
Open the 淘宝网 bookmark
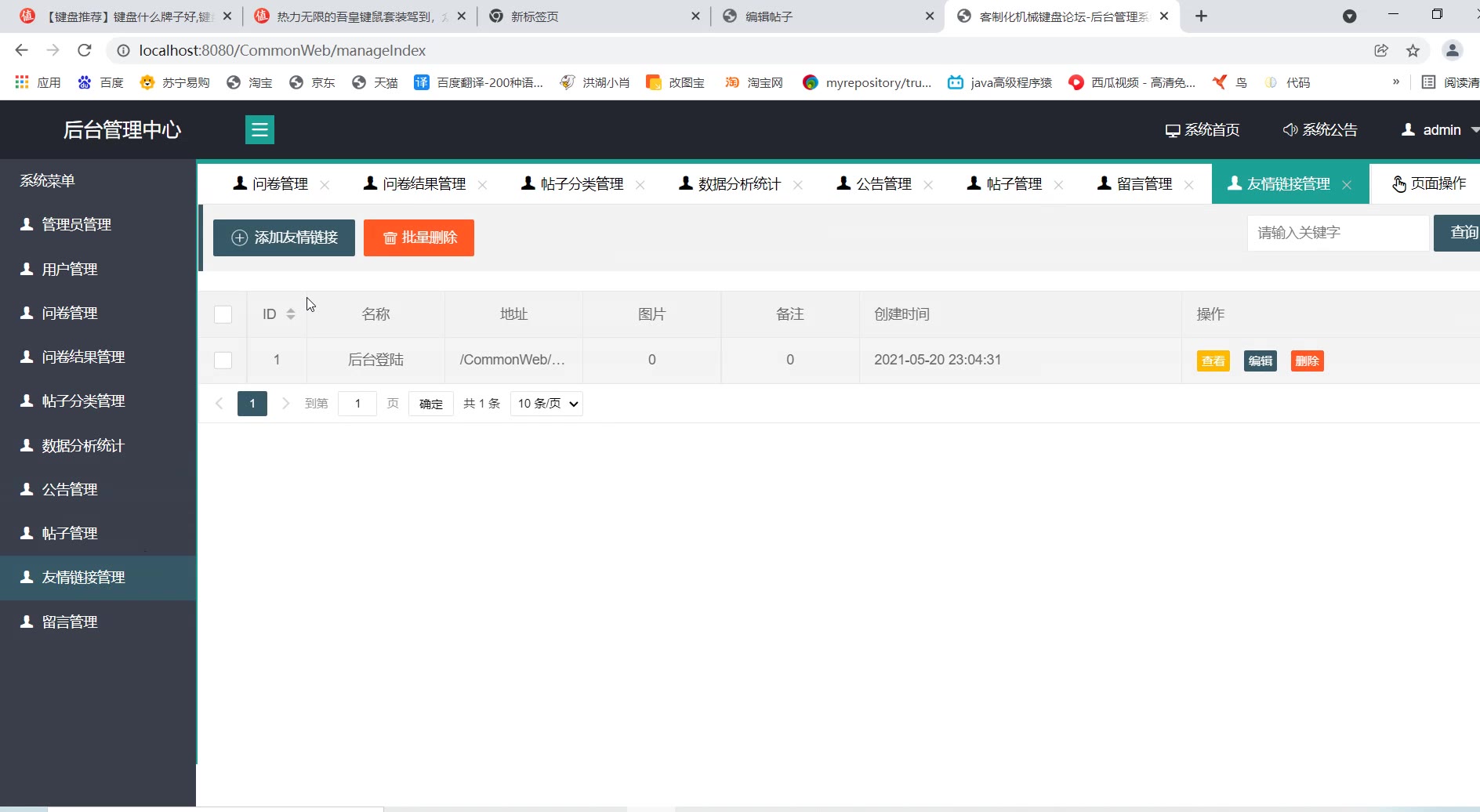coord(754,82)
